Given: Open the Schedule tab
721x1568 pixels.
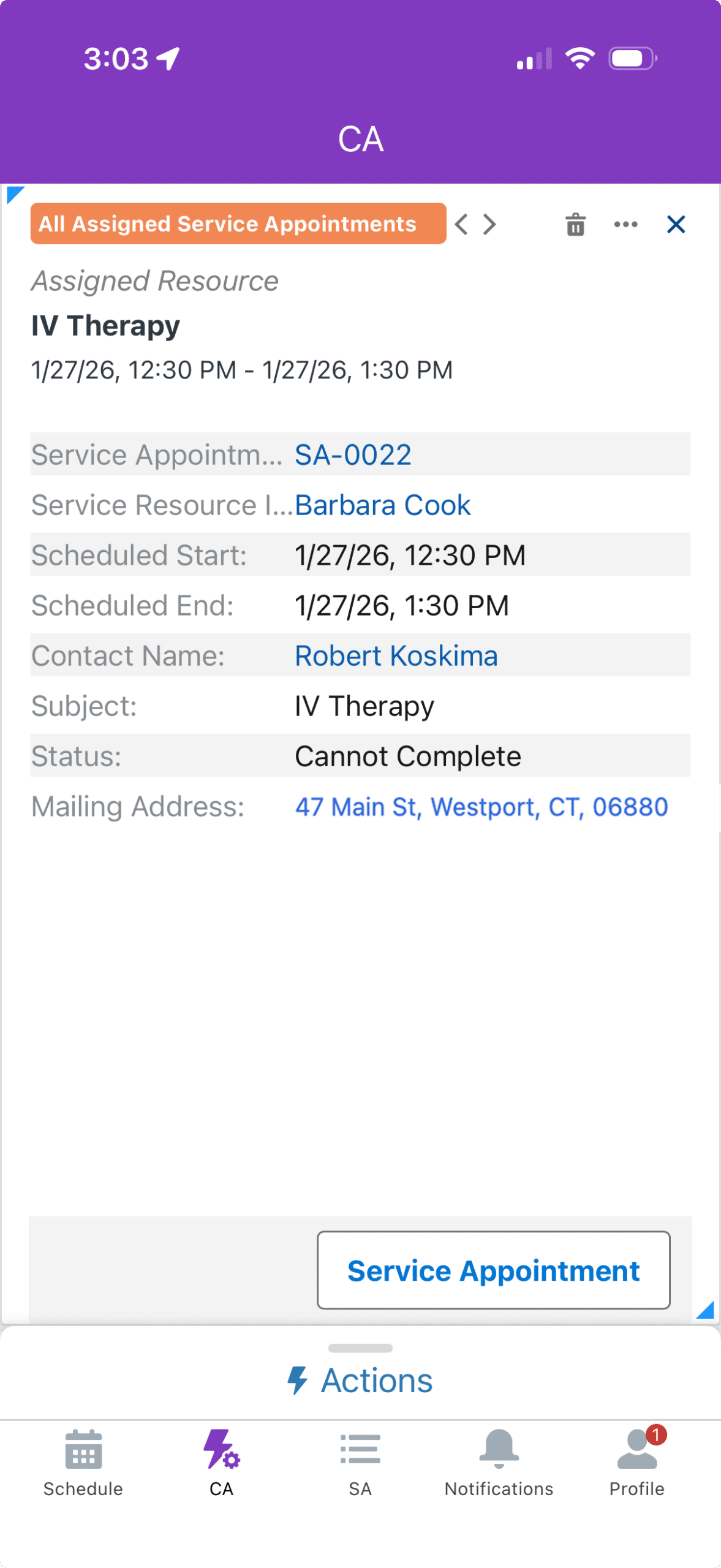Looking at the screenshot, I should click(x=83, y=1463).
